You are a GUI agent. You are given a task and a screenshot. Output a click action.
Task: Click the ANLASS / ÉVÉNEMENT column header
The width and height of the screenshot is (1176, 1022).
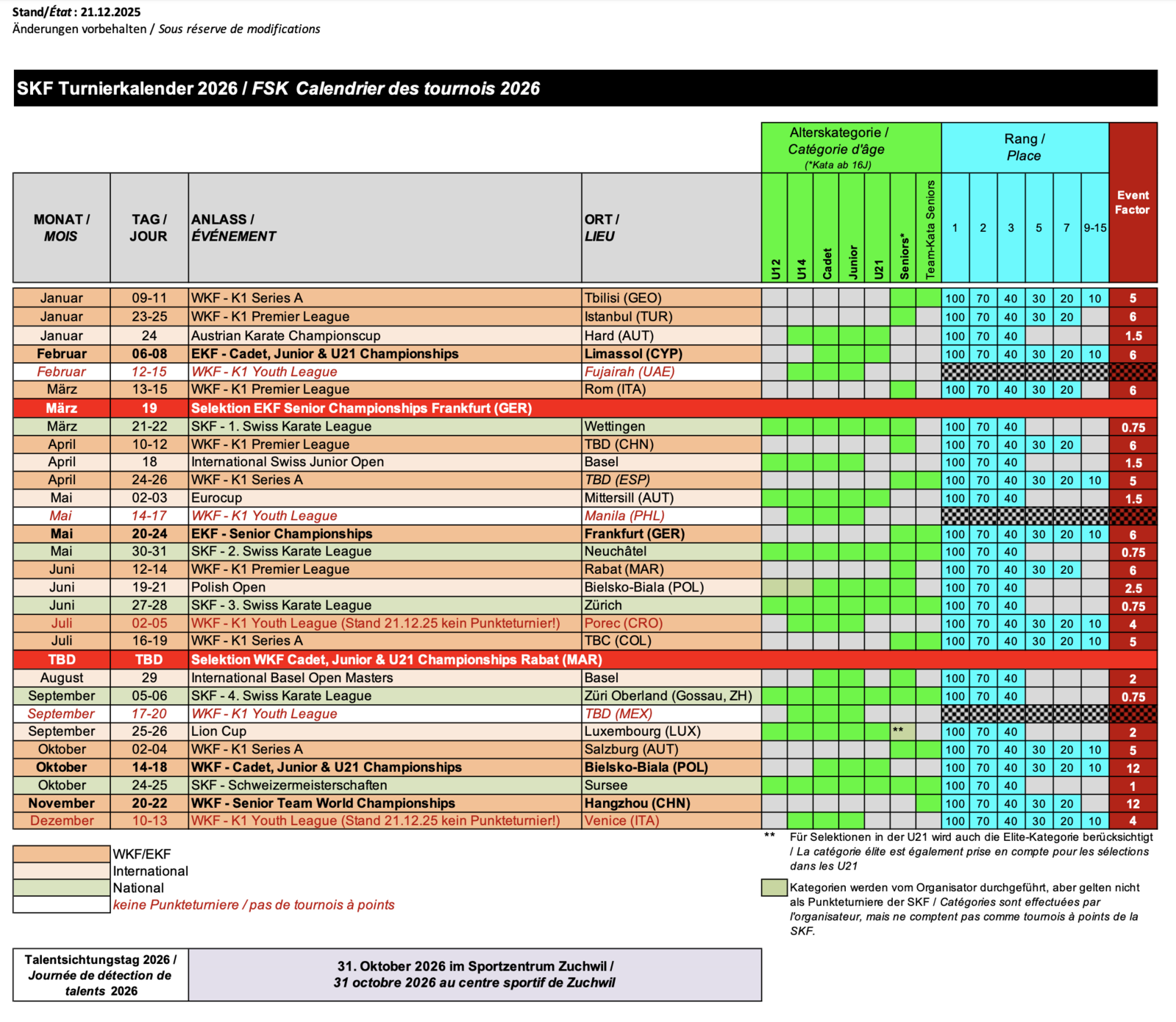pyautogui.click(x=384, y=227)
